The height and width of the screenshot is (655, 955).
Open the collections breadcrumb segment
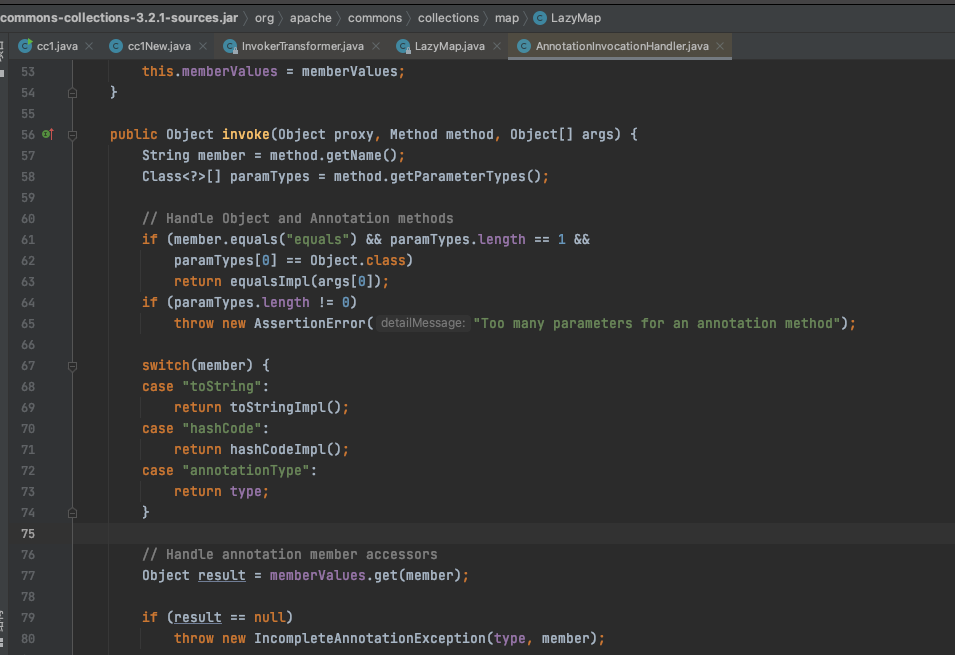(448, 18)
